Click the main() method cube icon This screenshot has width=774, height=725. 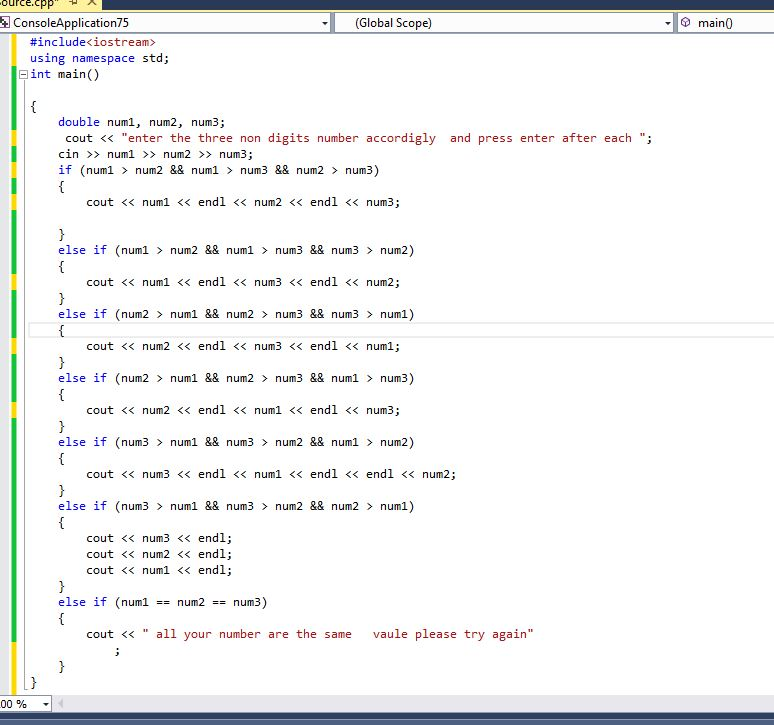[x=686, y=22]
